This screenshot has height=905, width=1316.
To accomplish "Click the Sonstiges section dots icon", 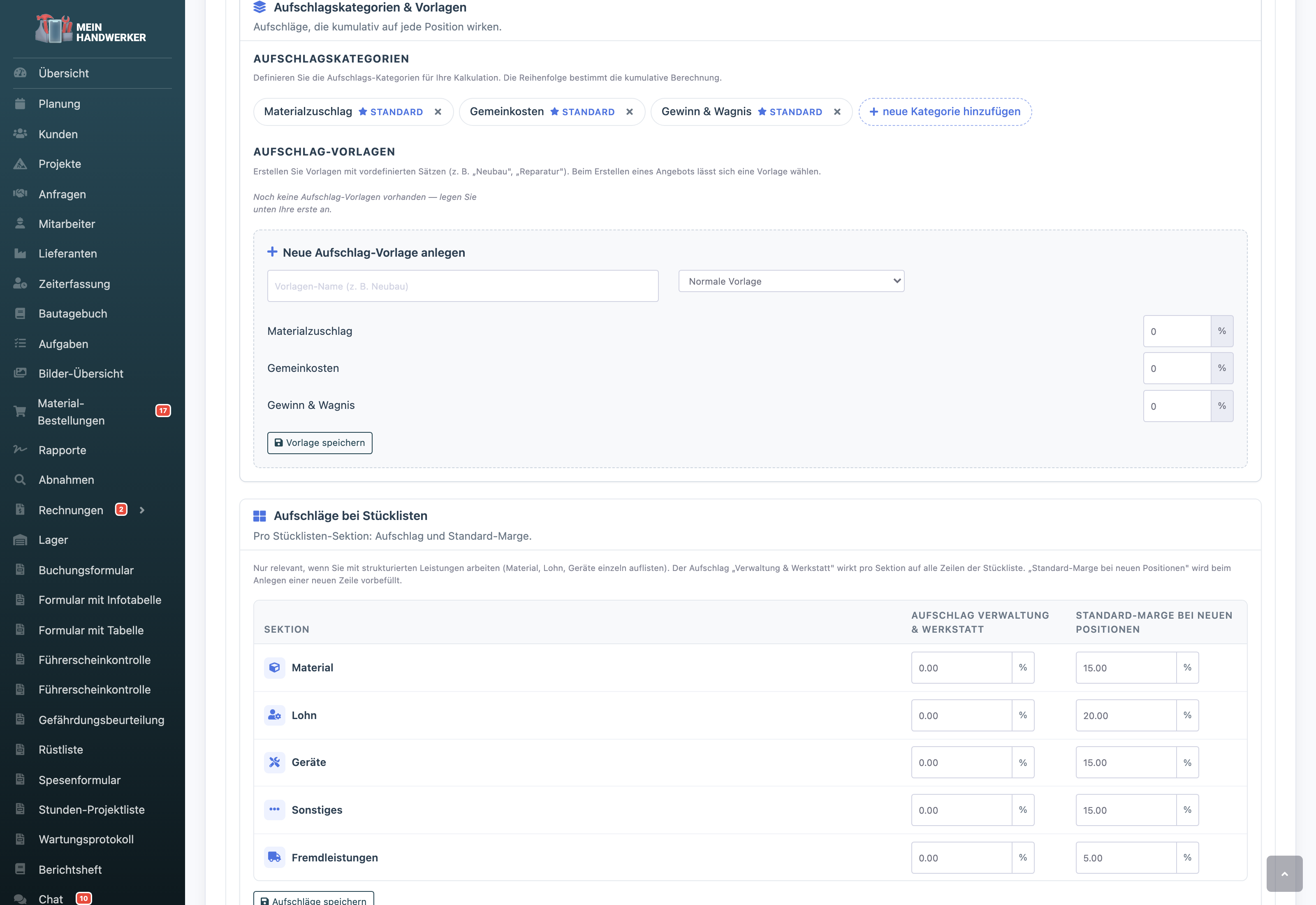I will click(x=274, y=810).
